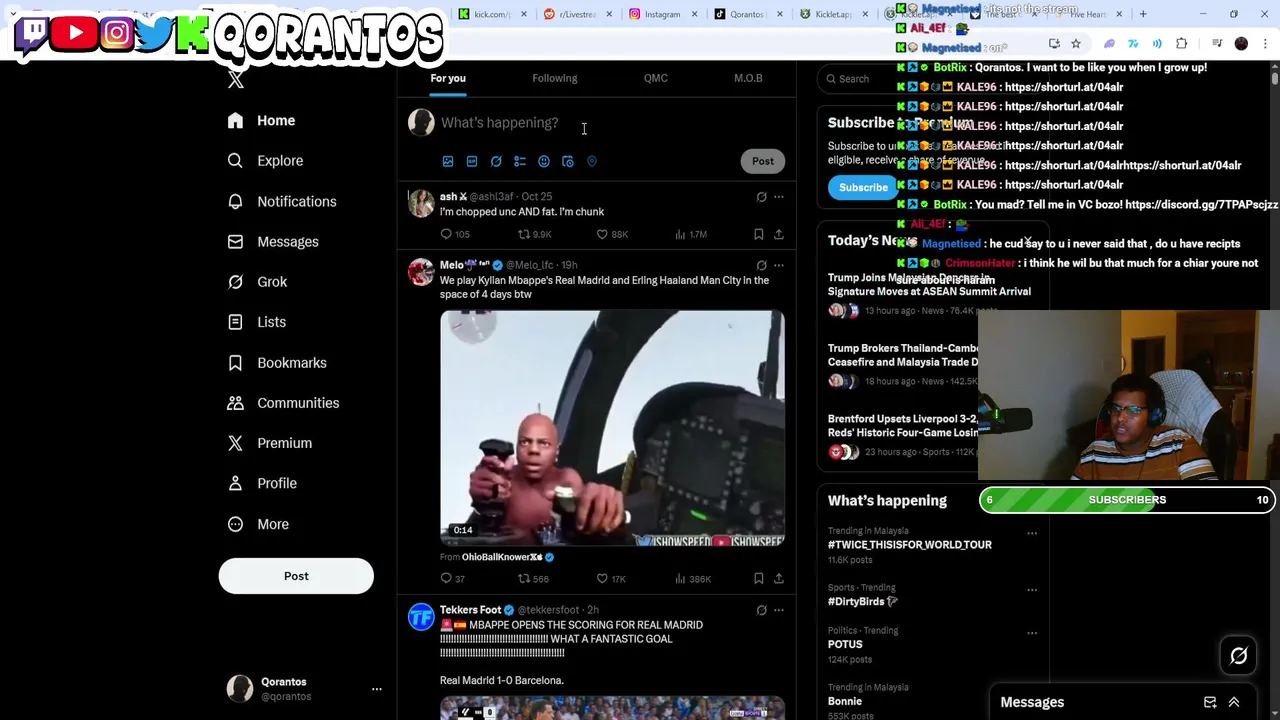Open a new browser tab with plus
The width and height of the screenshot is (1280, 720).
tap(1143, 14)
